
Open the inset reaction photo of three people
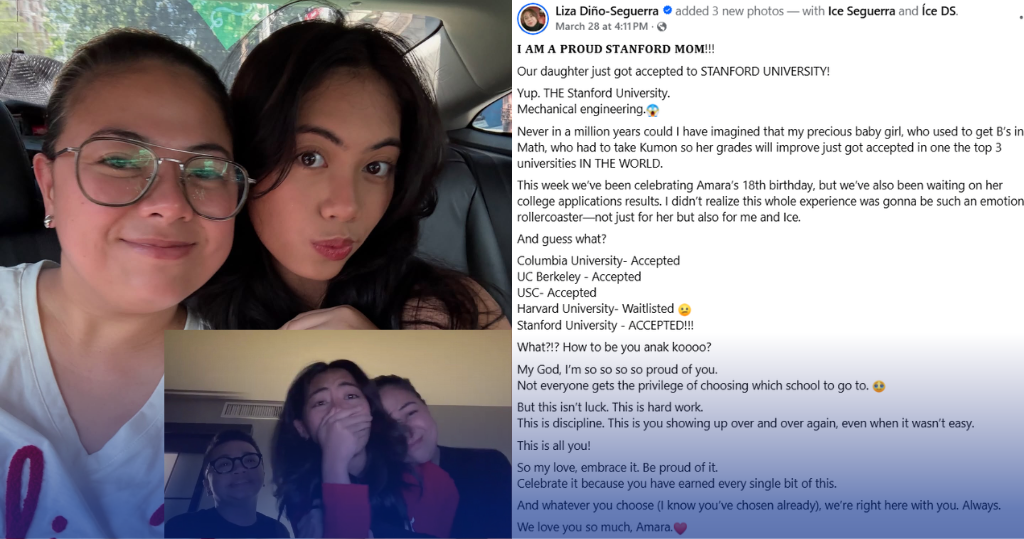pos(338,434)
